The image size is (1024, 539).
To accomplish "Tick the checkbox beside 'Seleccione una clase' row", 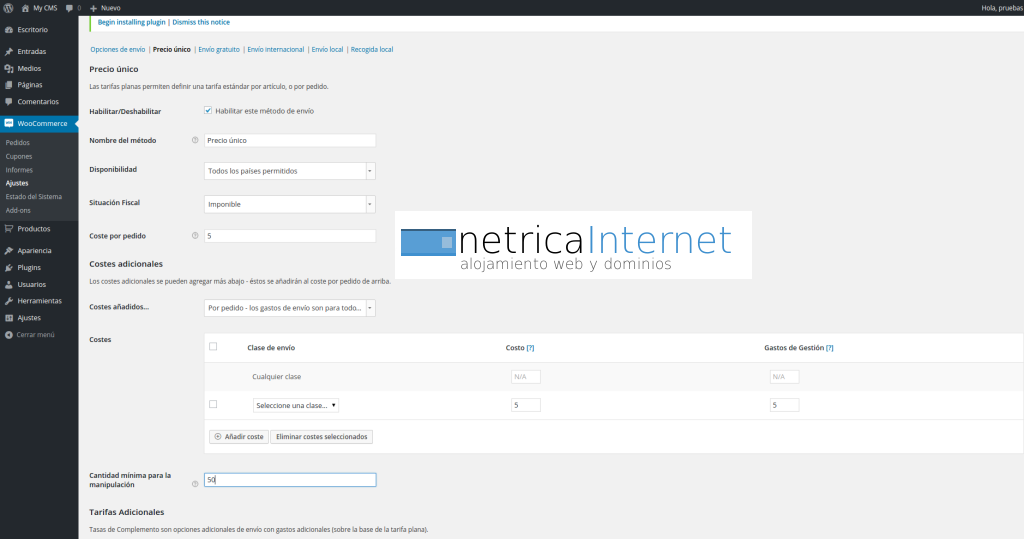I will (x=213, y=405).
